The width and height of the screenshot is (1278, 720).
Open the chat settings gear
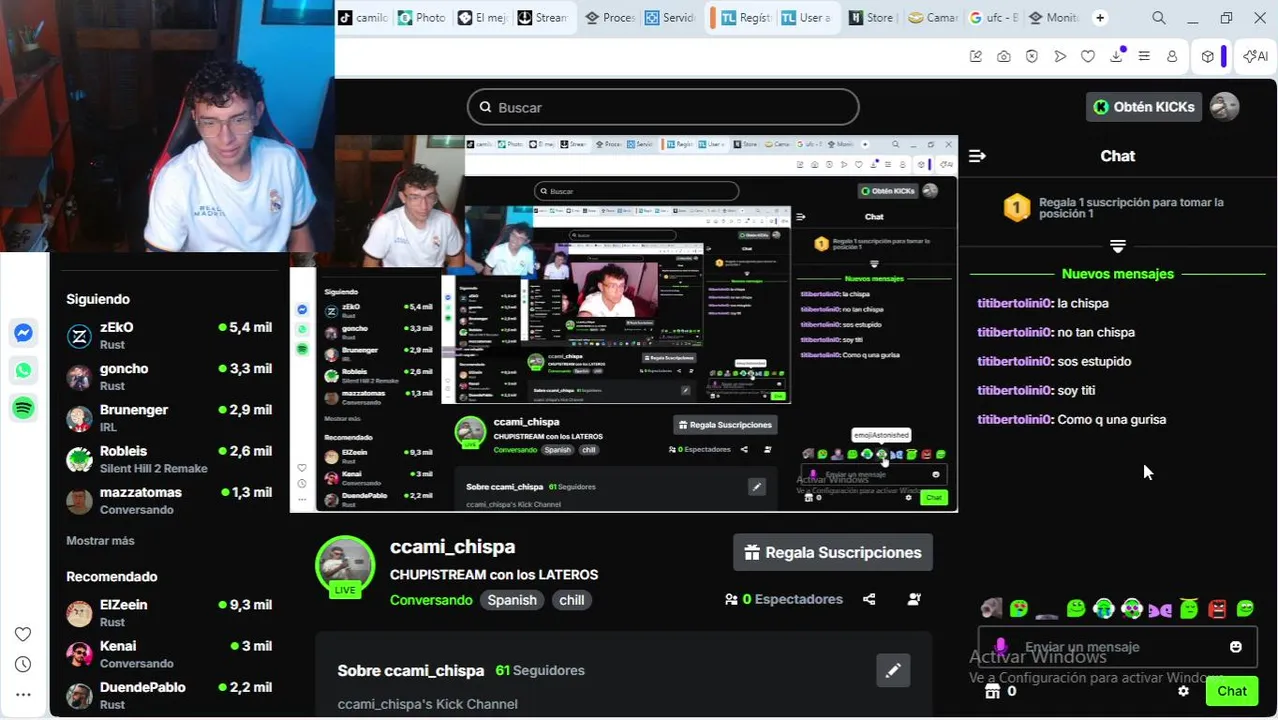click(x=1184, y=691)
